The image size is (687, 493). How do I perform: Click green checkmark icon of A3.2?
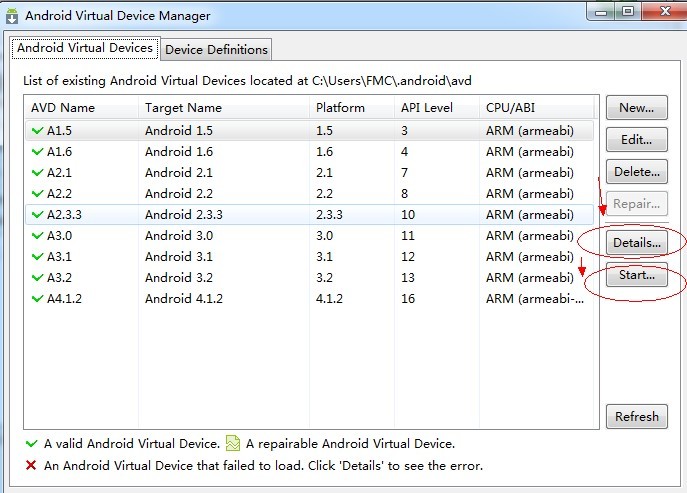click(x=38, y=278)
